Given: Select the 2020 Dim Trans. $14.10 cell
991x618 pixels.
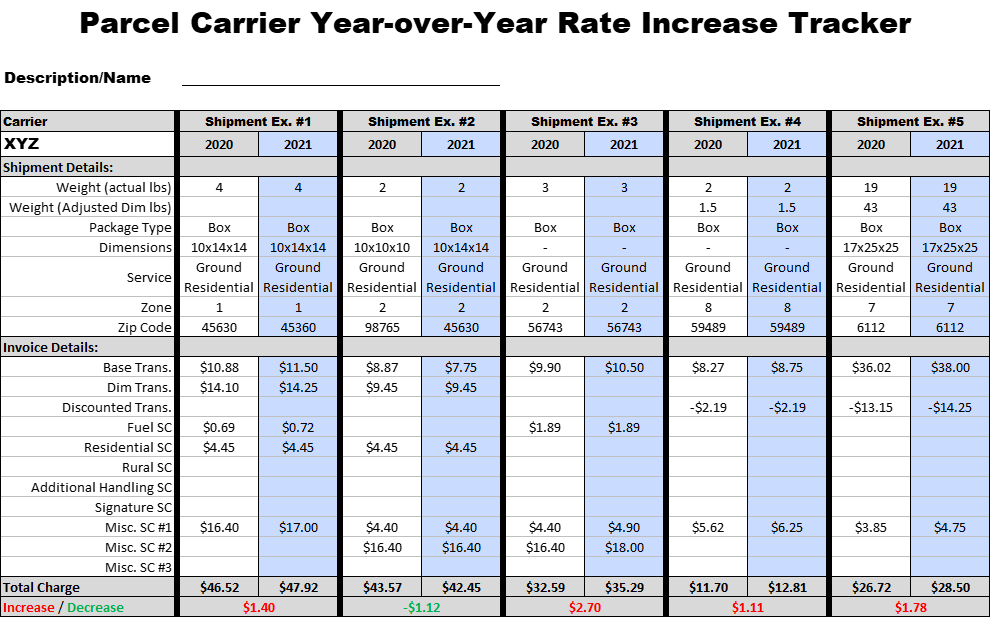Looking at the screenshot, I should tap(219, 387).
